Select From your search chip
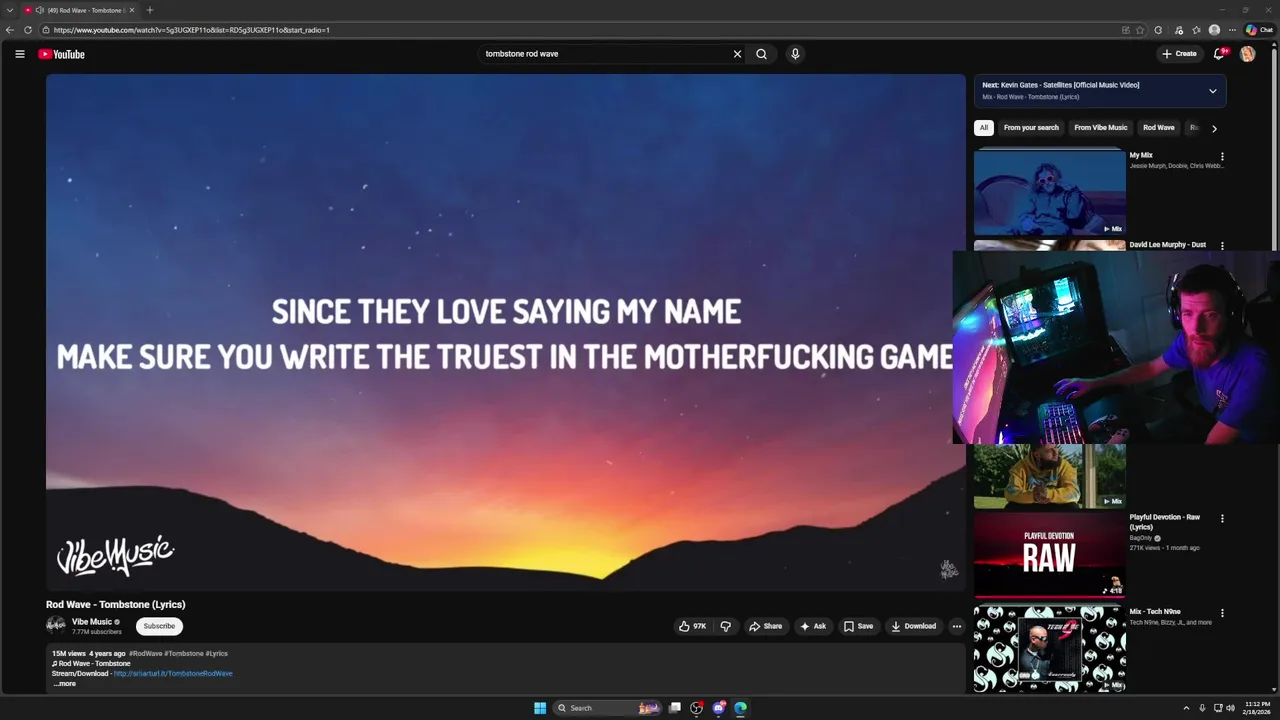The height and width of the screenshot is (720, 1280). [x=1031, y=128]
